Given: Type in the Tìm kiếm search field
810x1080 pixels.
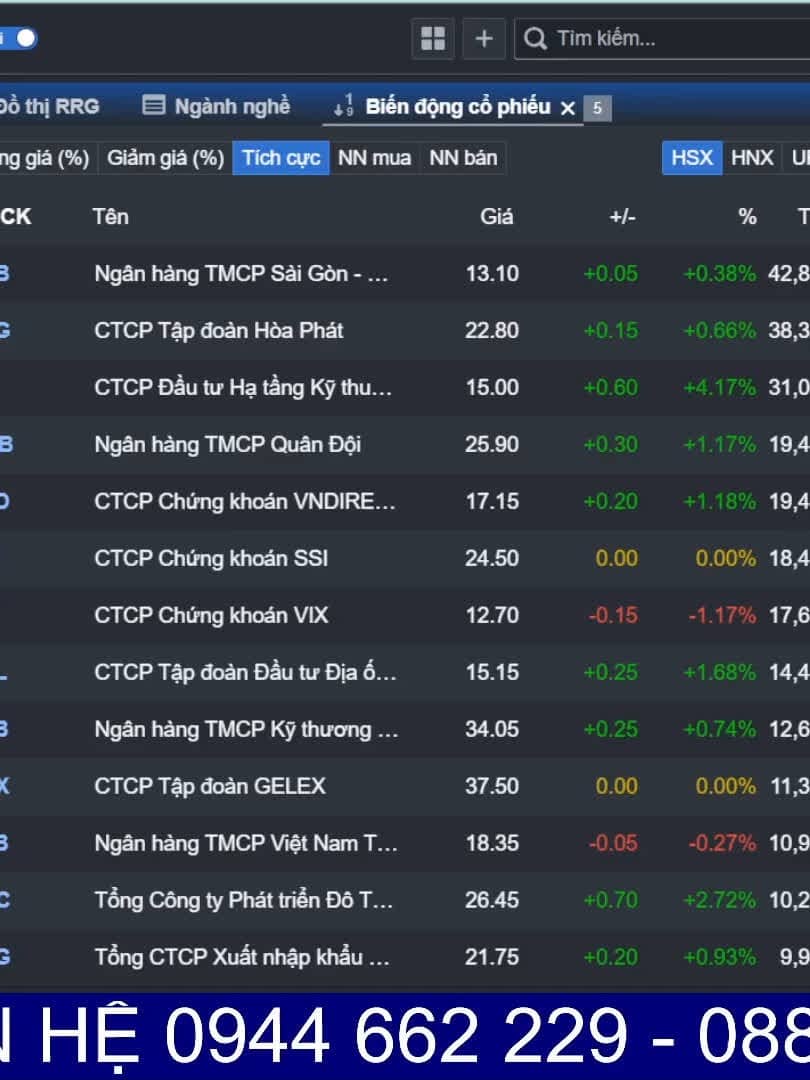Looking at the screenshot, I should click(670, 39).
